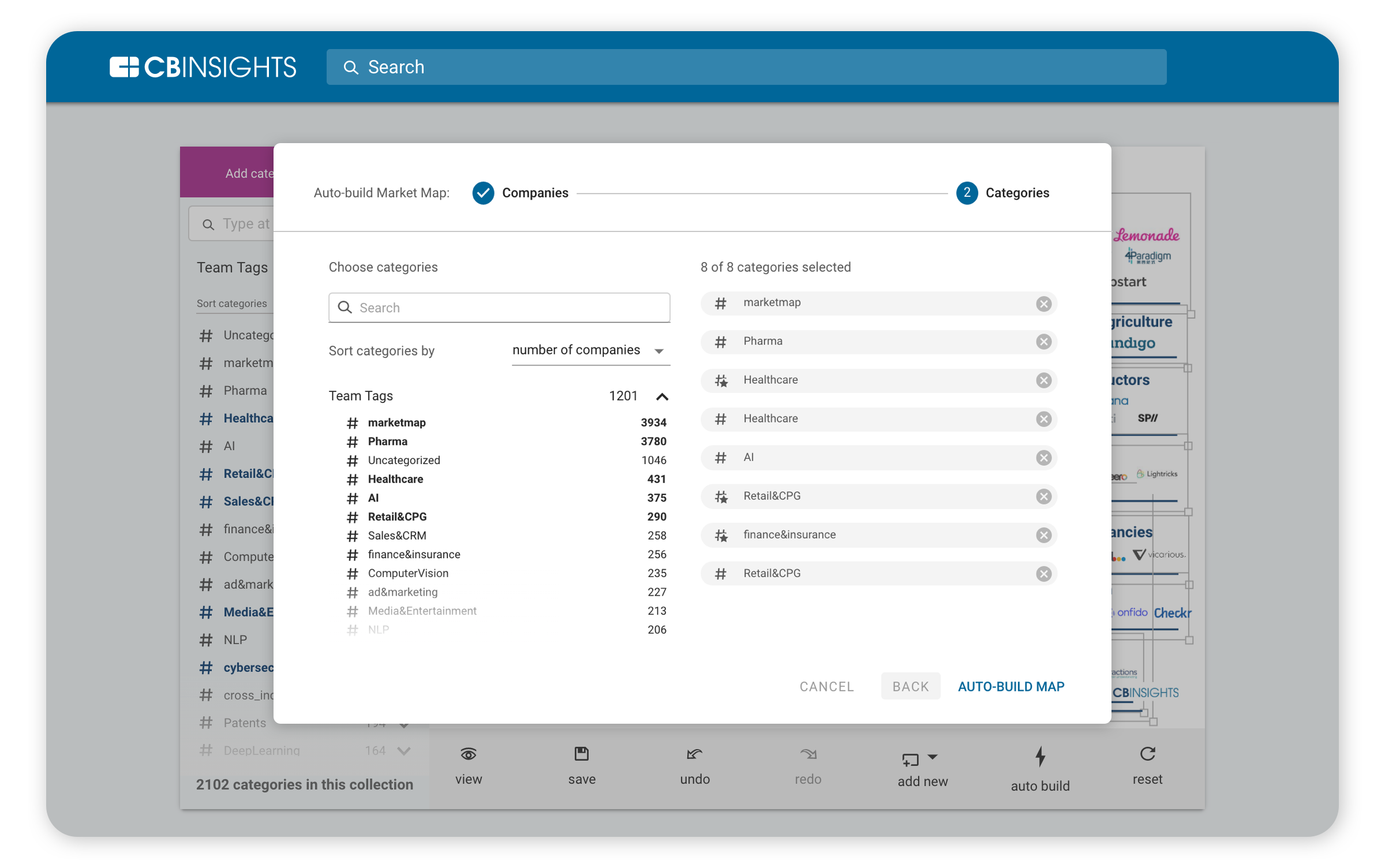
Task: Toggle Uncategorized category in the list
Action: [x=404, y=460]
